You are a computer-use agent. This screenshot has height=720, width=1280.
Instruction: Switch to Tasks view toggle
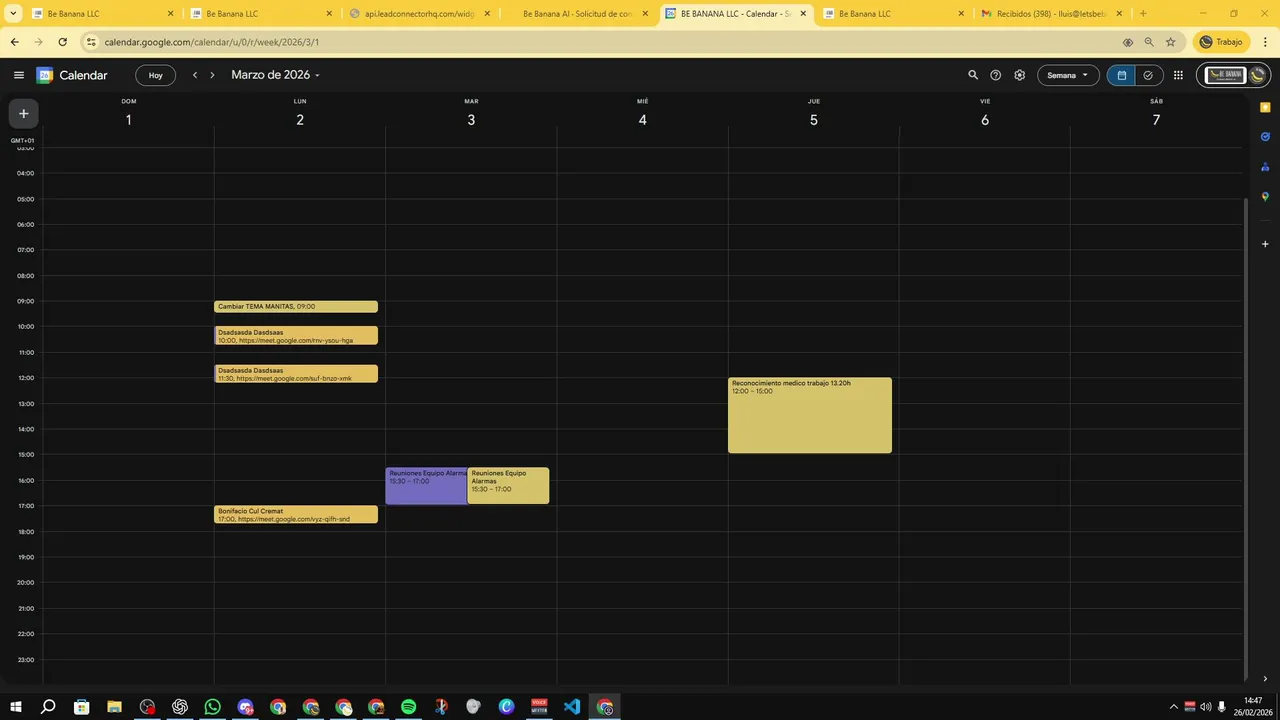1148,75
